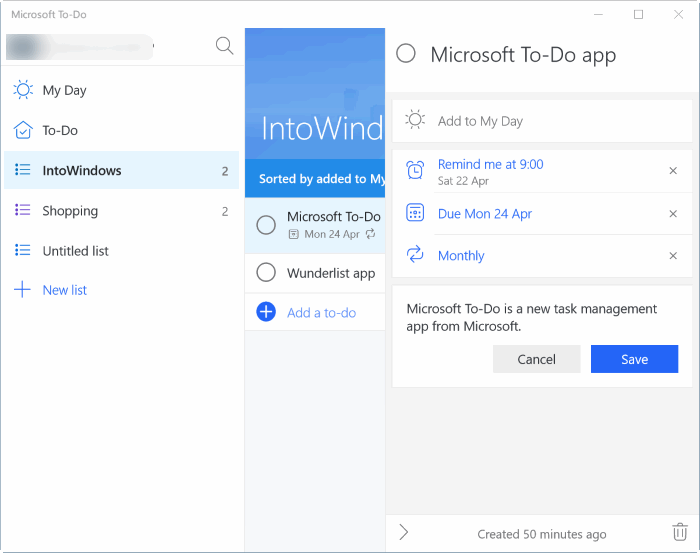This screenshot has height=553, width=700.
Task: Click the calendar due date icon
Action: coord(415,212)
